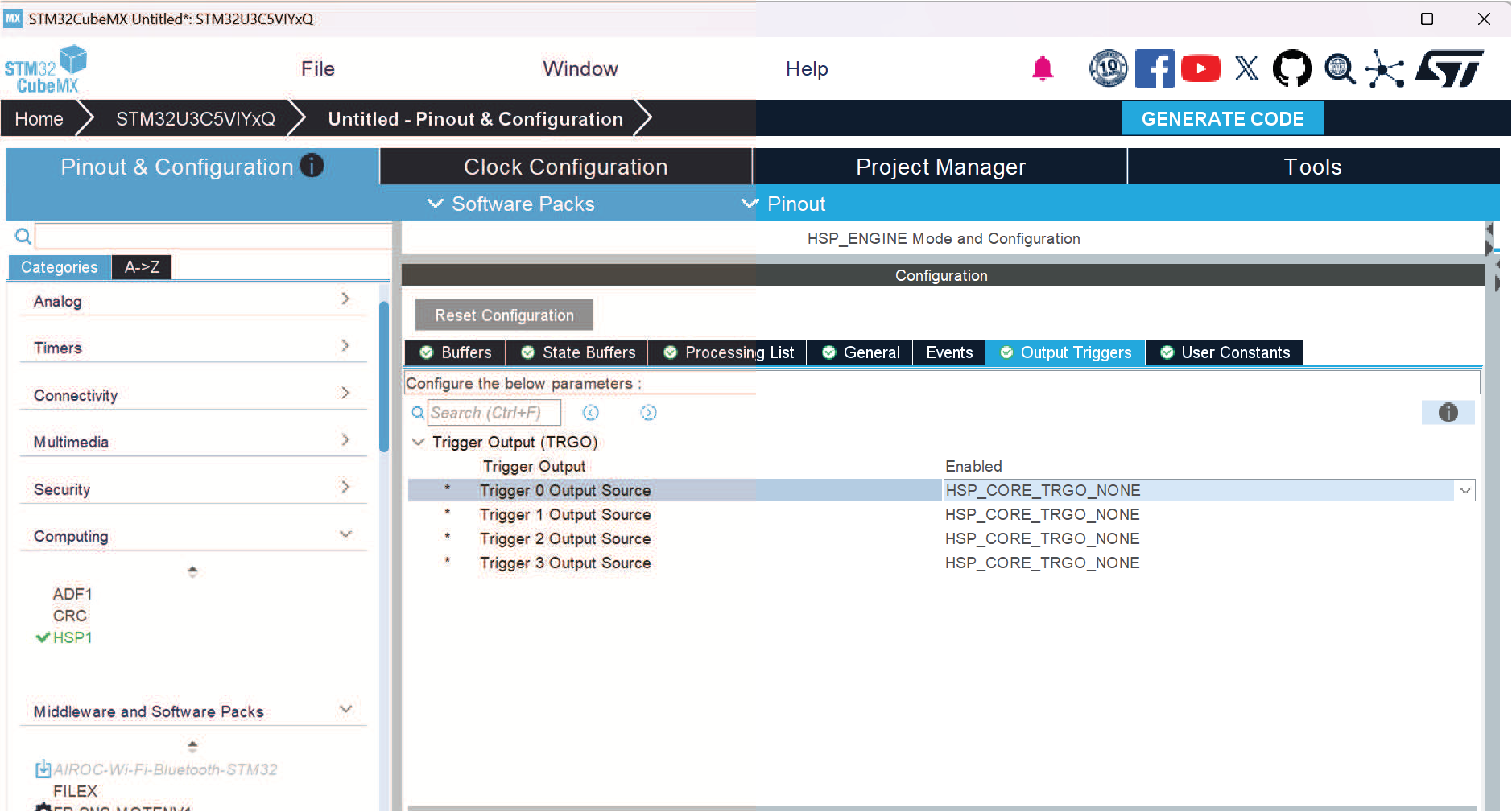This screenshot has width=1512, height=812.
Task: Open the GitHub icon
Action: [1292, 68]
